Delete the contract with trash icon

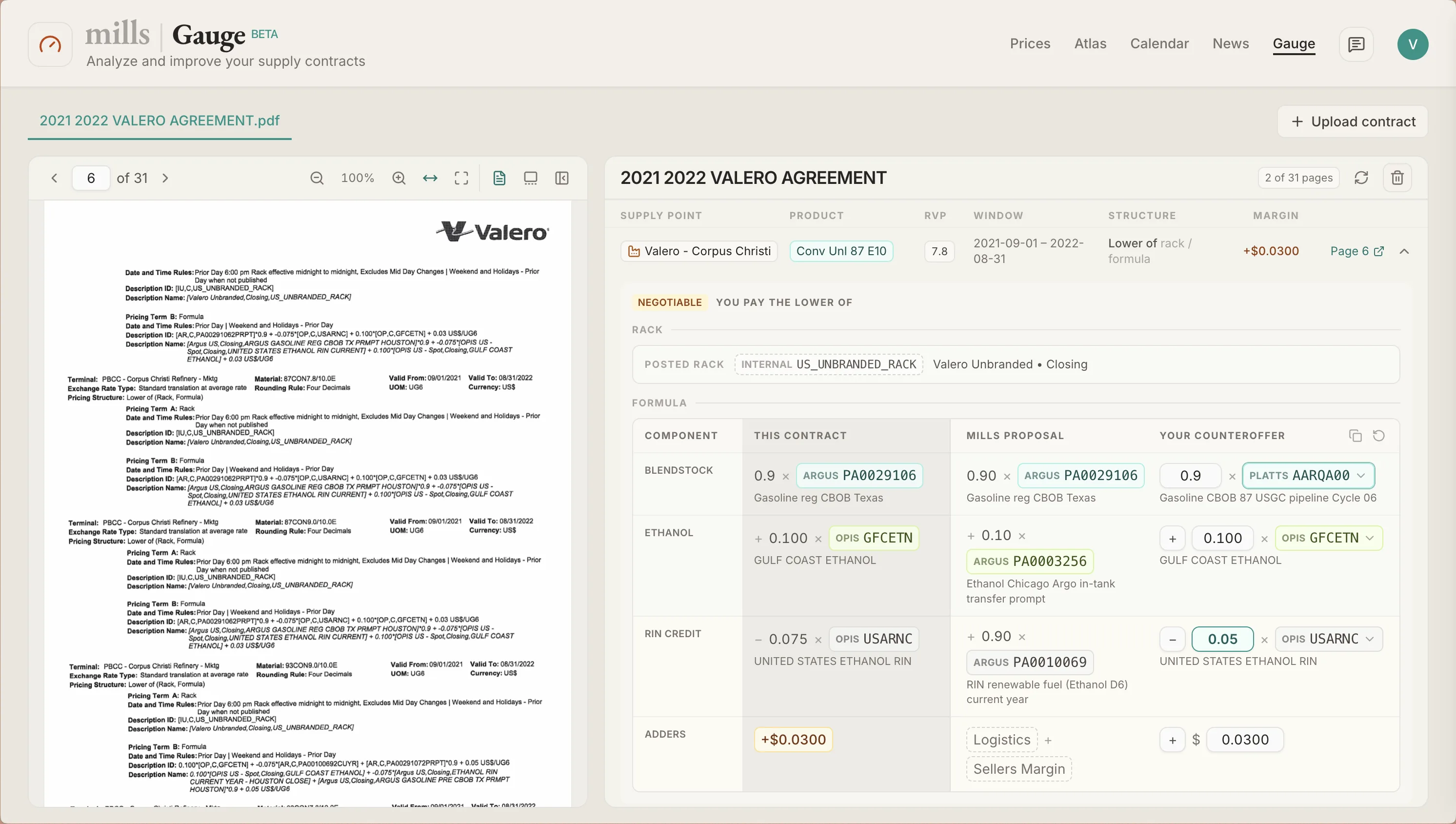[1397, 178]
